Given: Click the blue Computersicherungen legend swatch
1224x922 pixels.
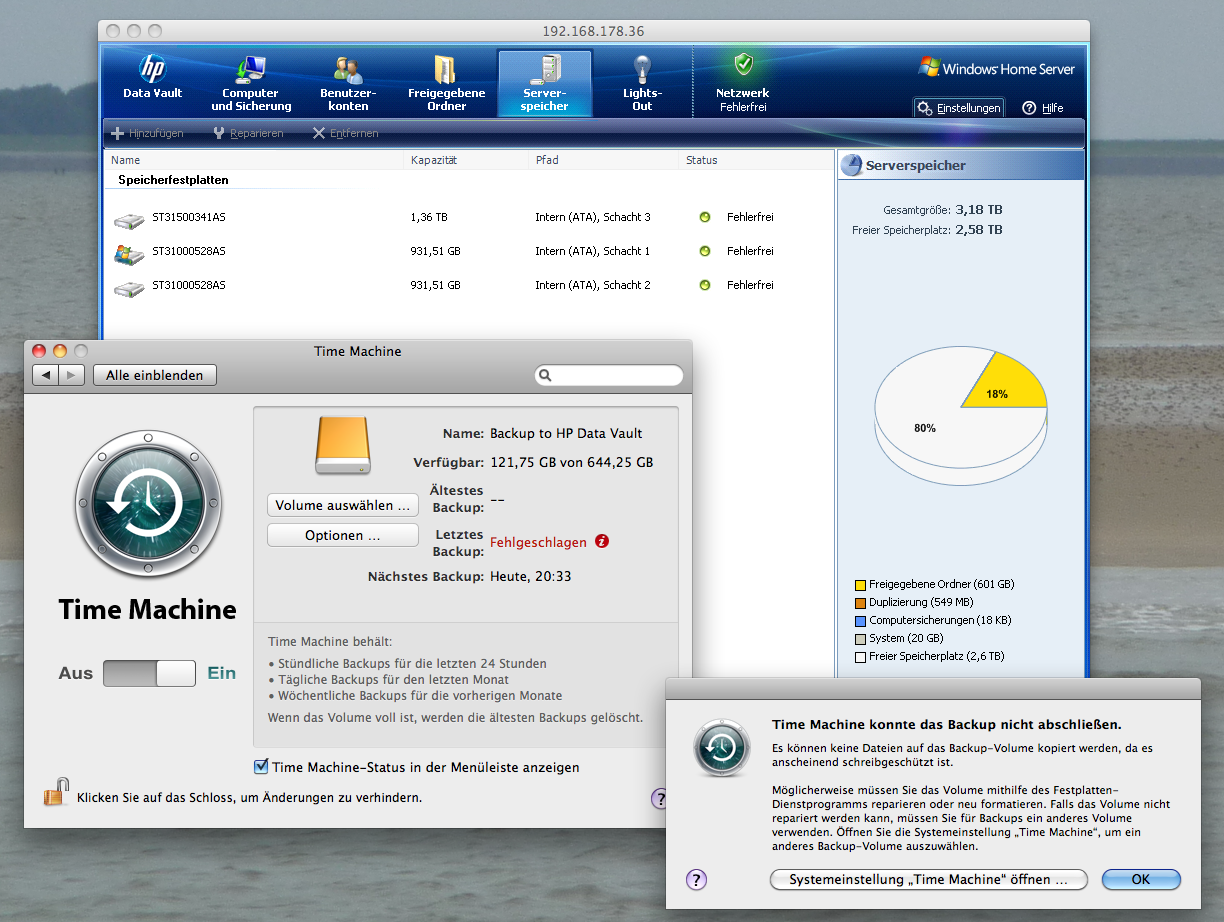Looking at the screenshot, I should click(x=860, y=620).
